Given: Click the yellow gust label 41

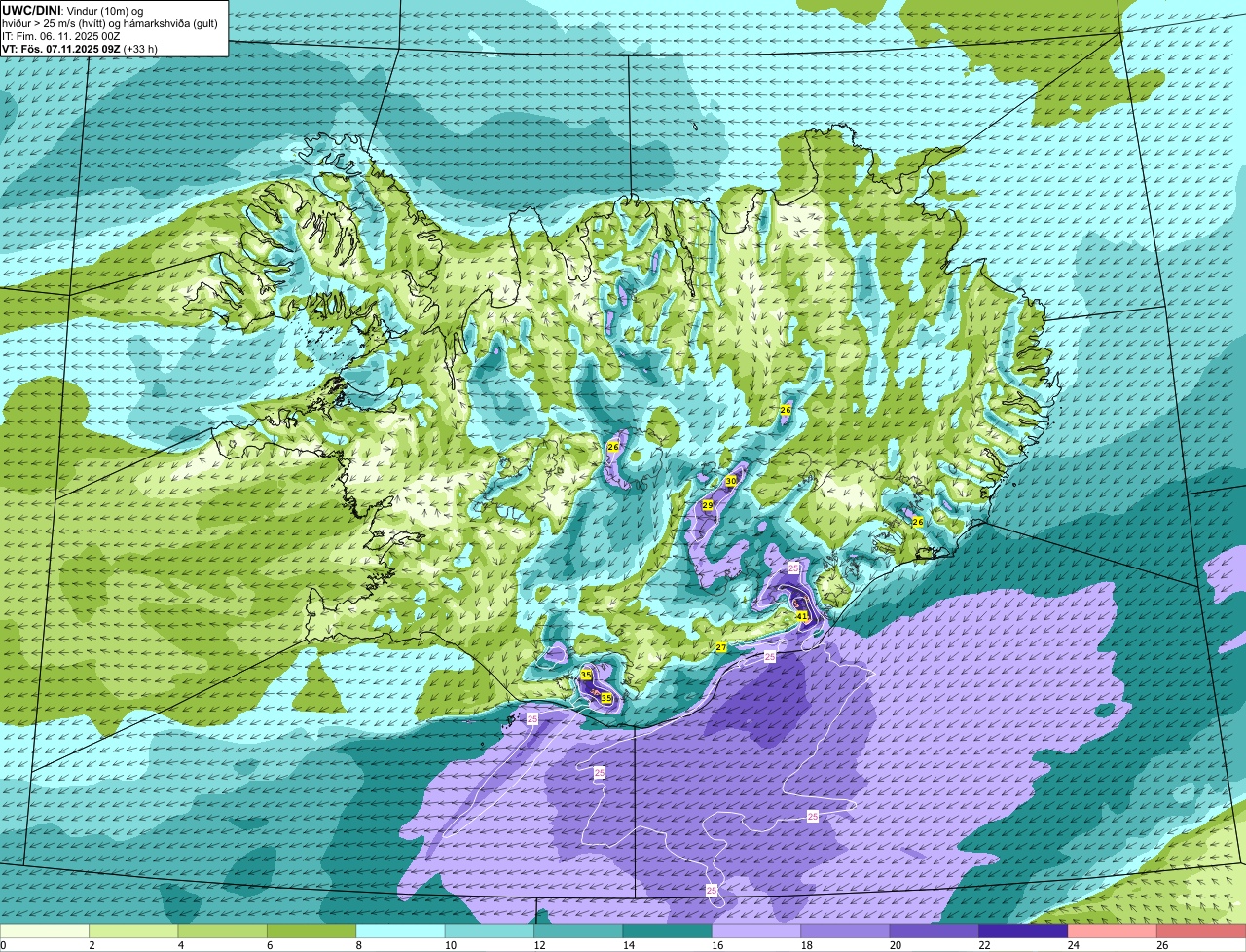Looking at the screenshot, I should point(803,616).
